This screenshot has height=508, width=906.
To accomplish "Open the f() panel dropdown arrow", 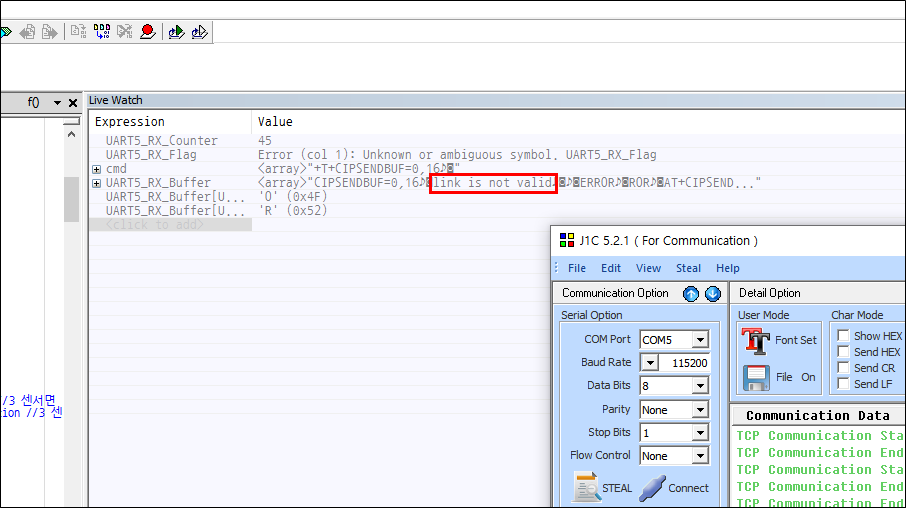I will [57, 103].
